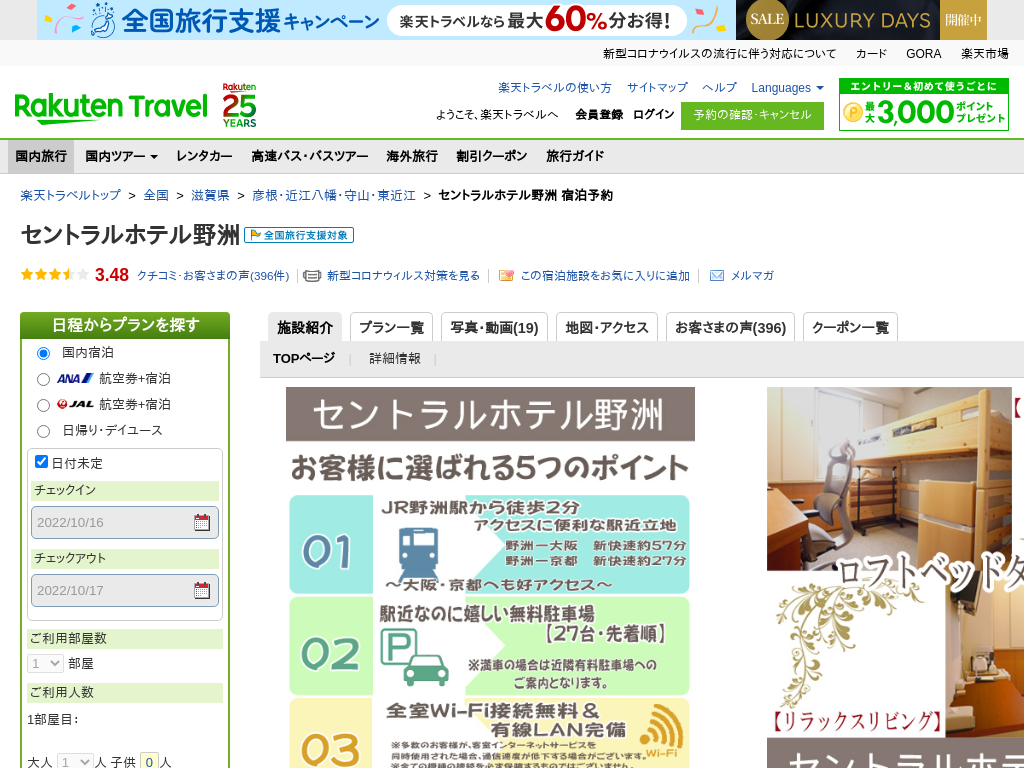Open the 大人 adult count dropdown

tap(74, 761)
